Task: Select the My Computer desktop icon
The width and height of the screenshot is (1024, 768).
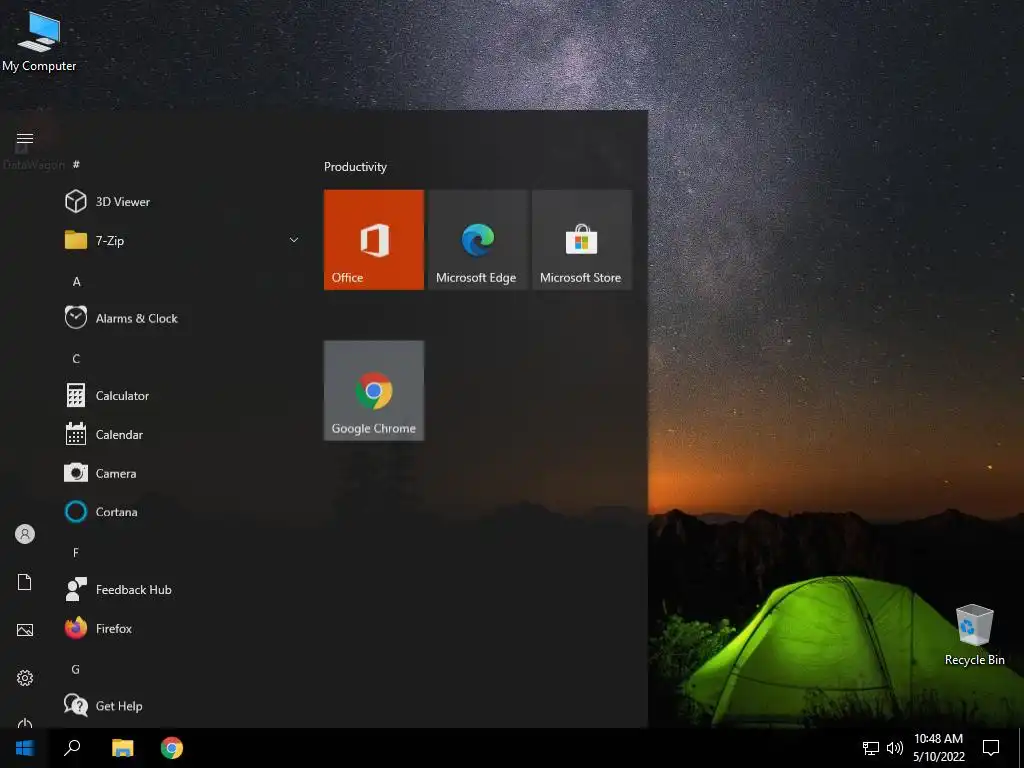Action: 39,42
